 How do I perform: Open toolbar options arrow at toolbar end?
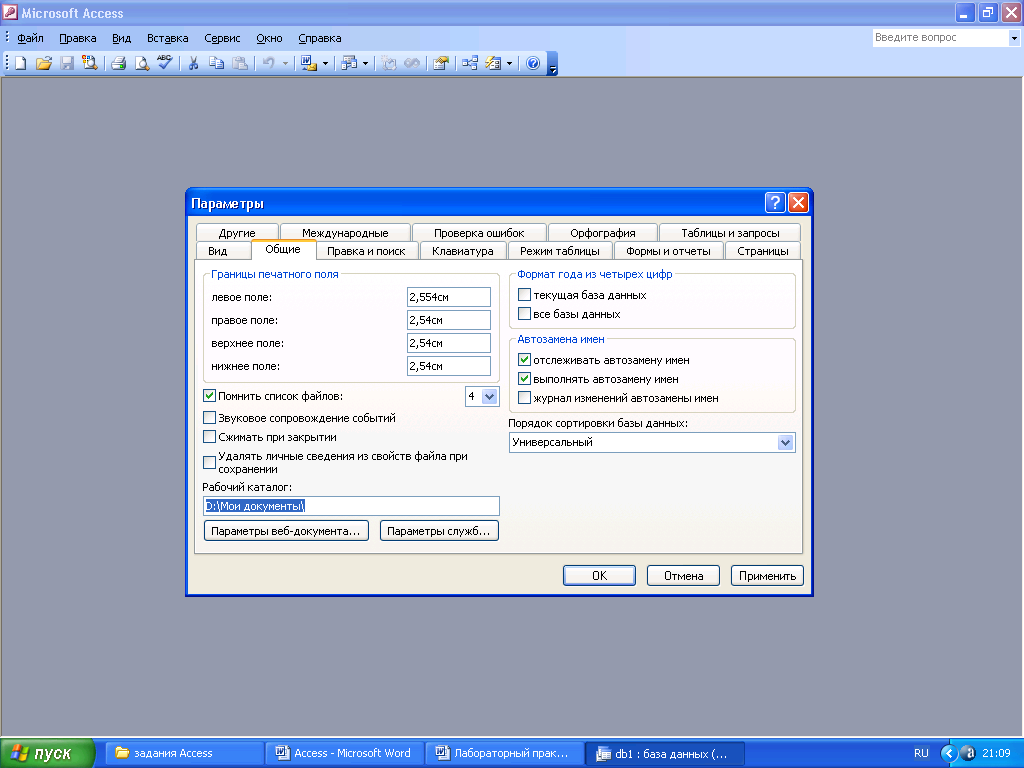(552, 64)
